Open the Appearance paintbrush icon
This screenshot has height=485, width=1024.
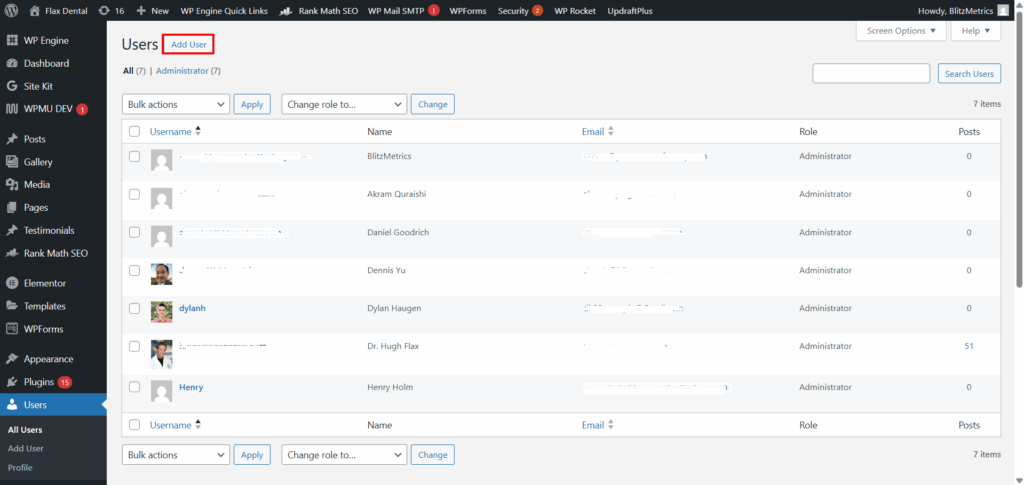point(12,359)
